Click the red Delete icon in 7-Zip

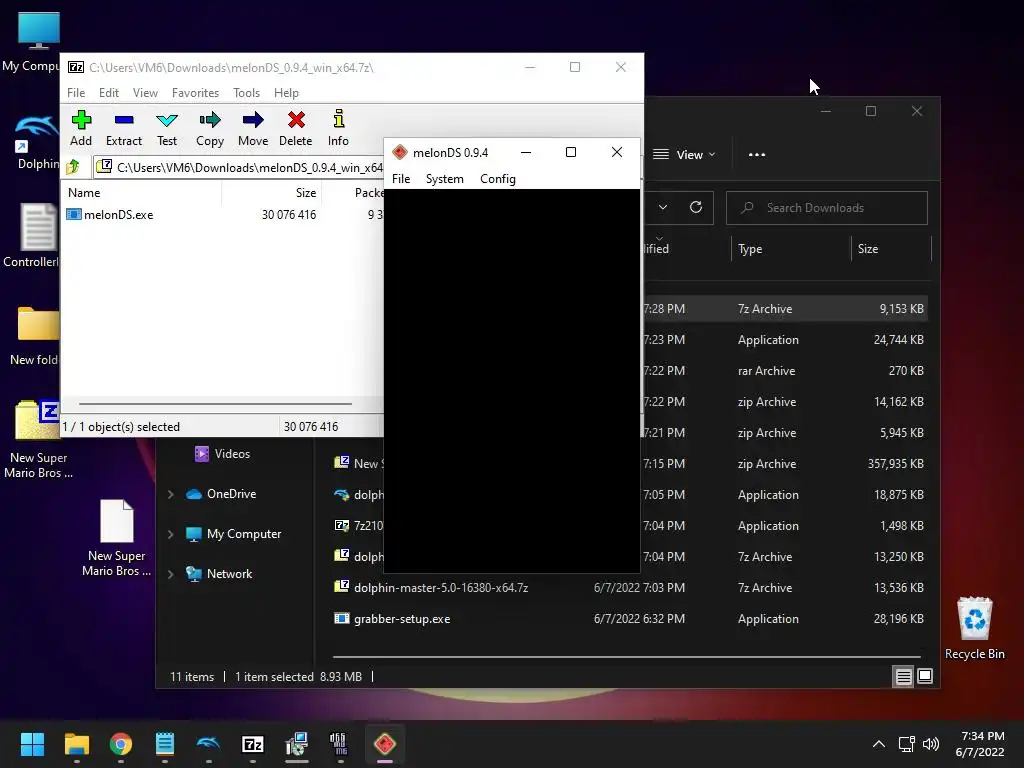pyautogui.click(x=295, y=129)
